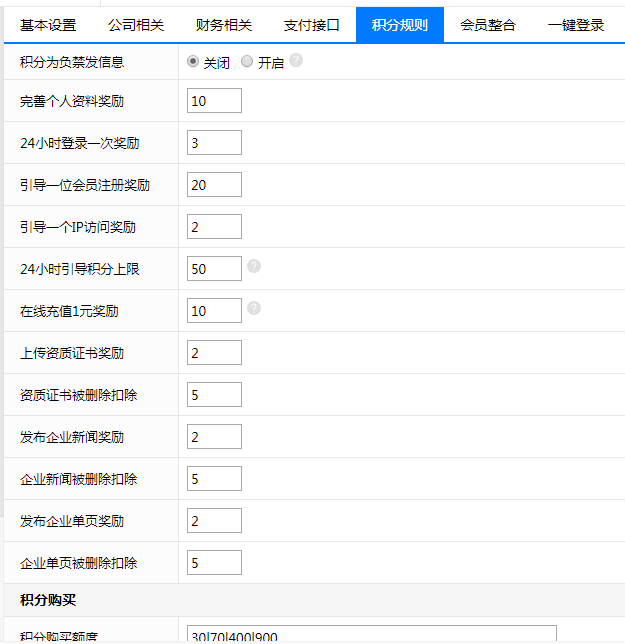Screen dimensions: 625x644
Task: Click help icon beside 24小时引导积分上限 field
Action: click(x=254, y=266)
